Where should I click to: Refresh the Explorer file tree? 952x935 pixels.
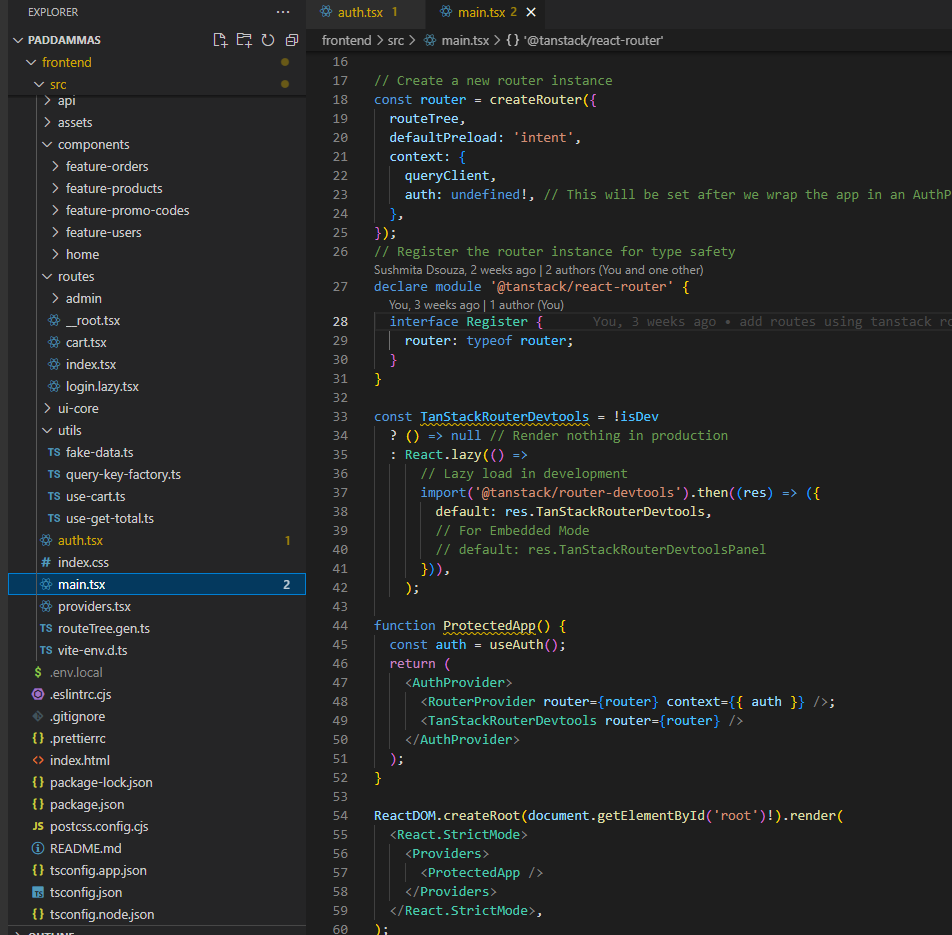click(x=268, y=40)
